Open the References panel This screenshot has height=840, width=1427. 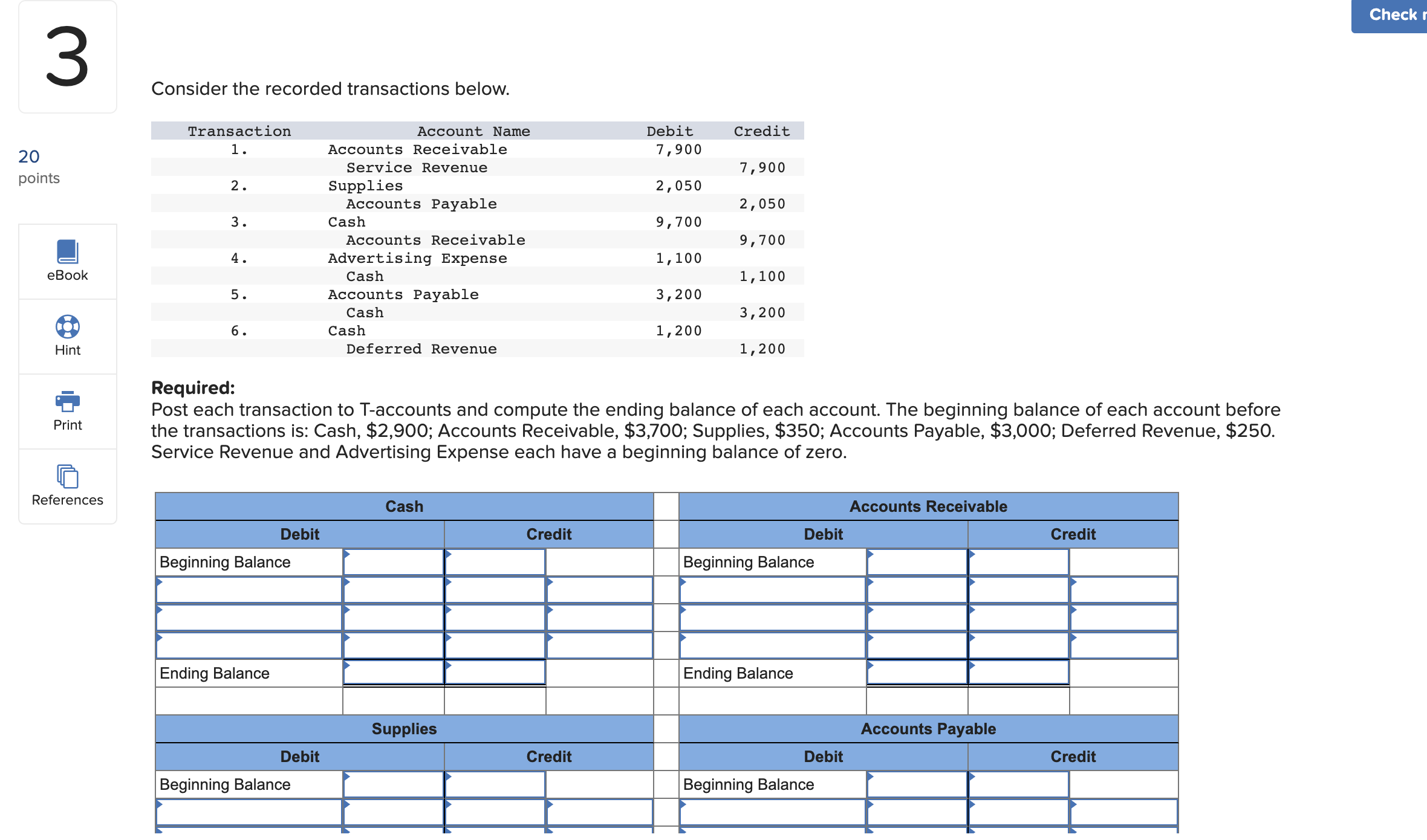(67, 486)
